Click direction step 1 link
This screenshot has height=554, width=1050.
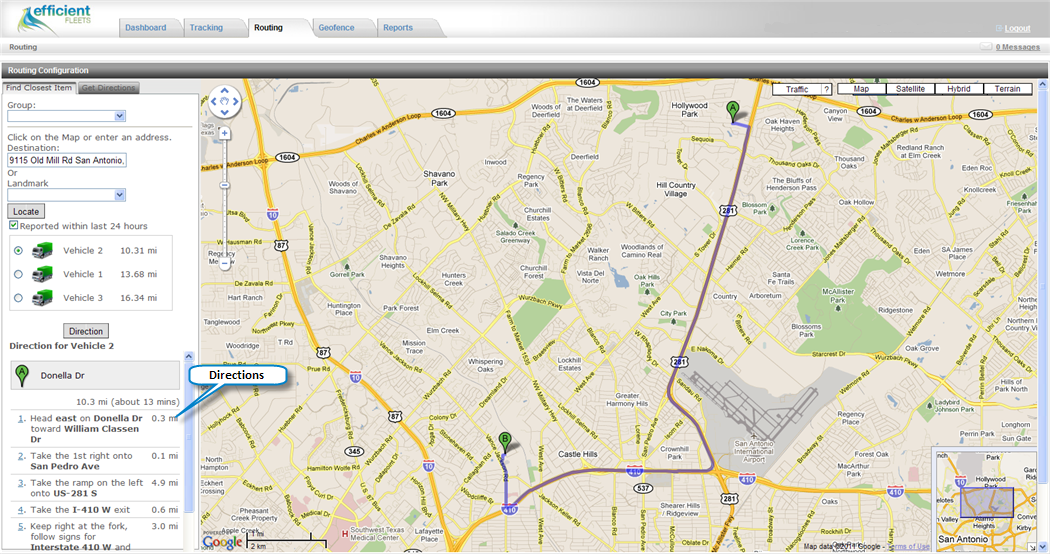pos(21,419)
